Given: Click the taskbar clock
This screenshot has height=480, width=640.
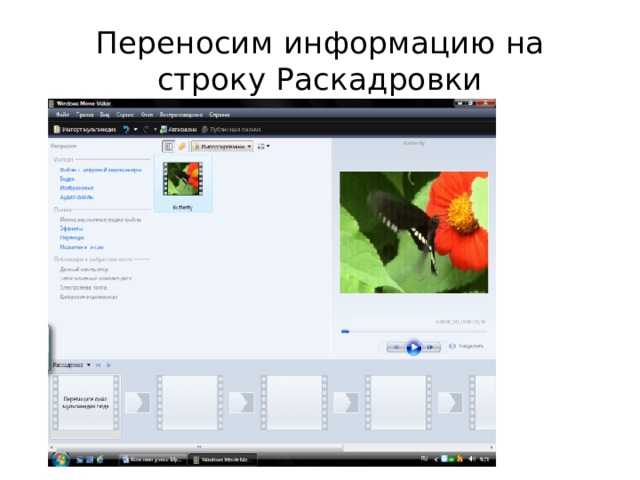Looking at the screenshot, I should coord(484,460).
